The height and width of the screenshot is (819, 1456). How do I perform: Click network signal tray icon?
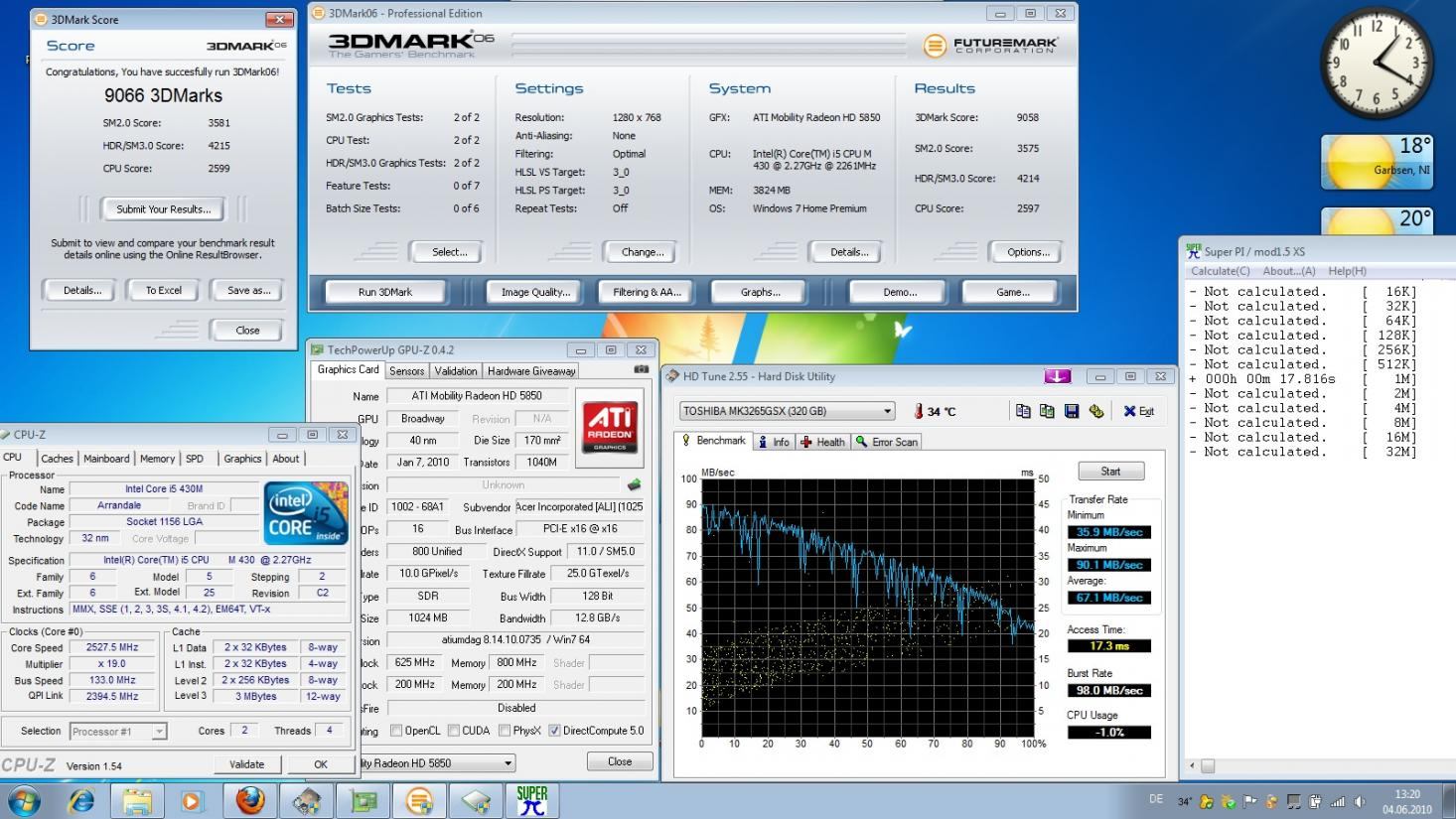[1337, 802]
